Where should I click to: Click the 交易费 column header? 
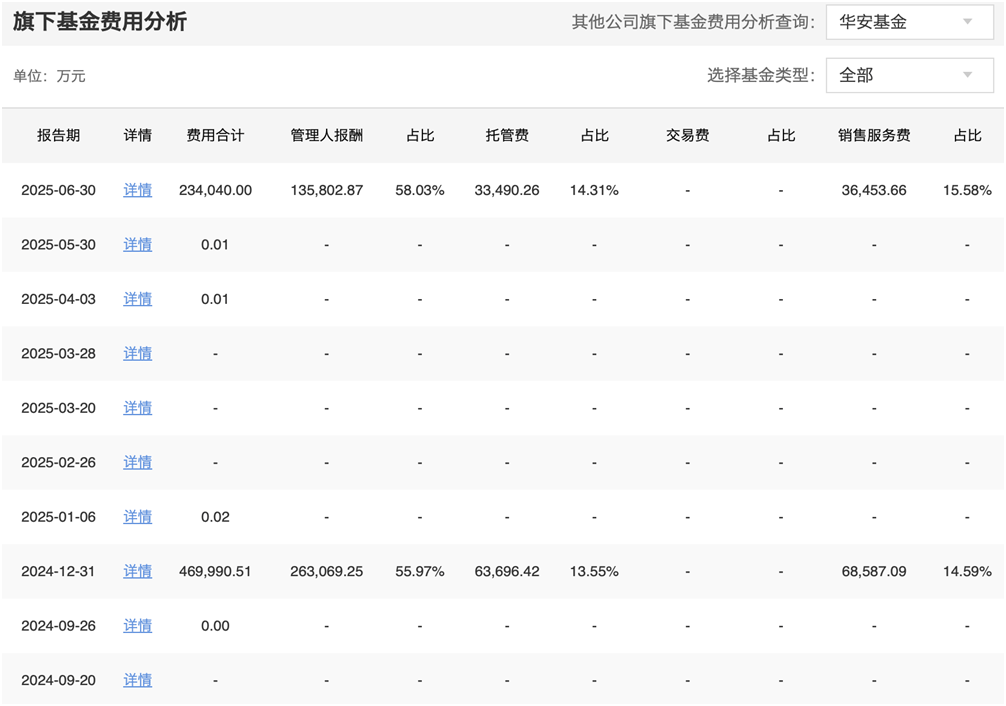pos(687,135)
